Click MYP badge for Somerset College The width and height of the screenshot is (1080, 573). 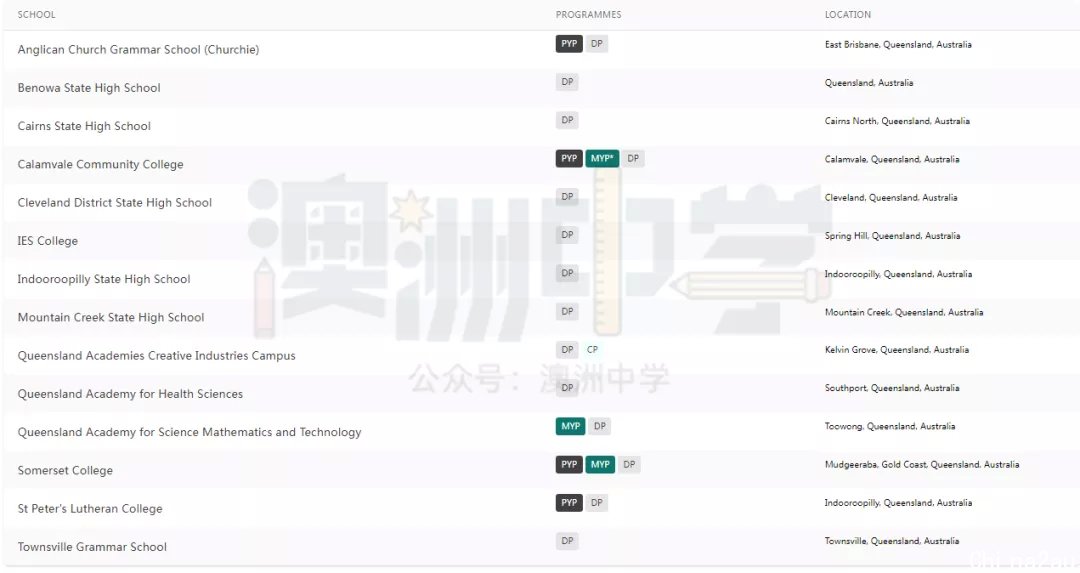pos(601,465)
